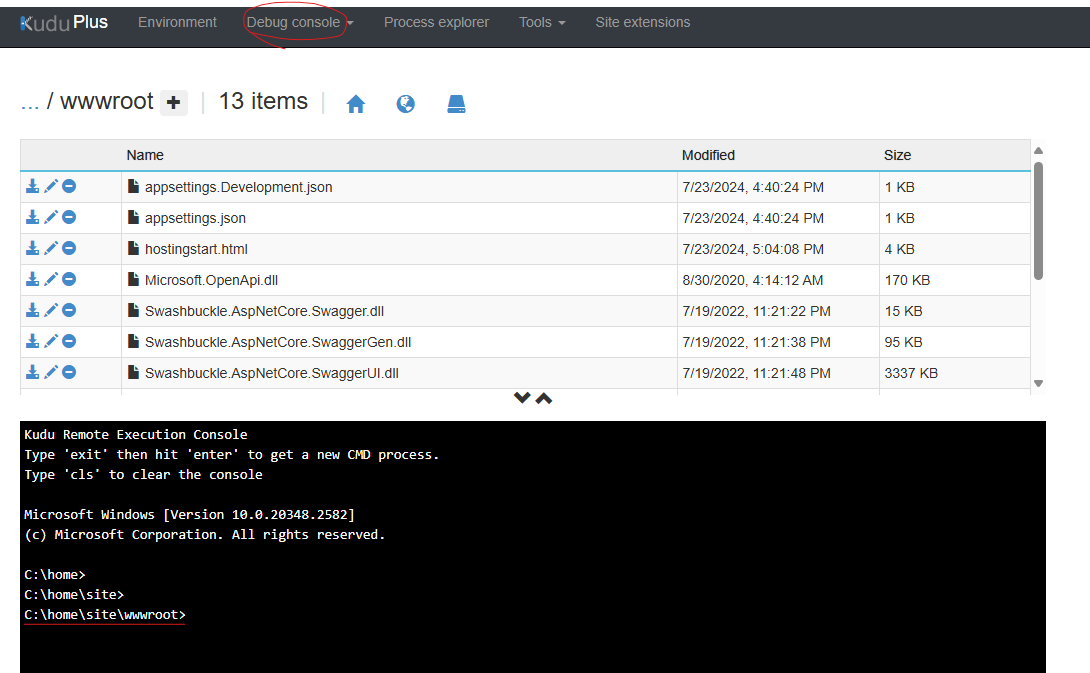This screenshot has height=673, width=1090.
Task: Click the 13 items count label
Action: (263, 102)
